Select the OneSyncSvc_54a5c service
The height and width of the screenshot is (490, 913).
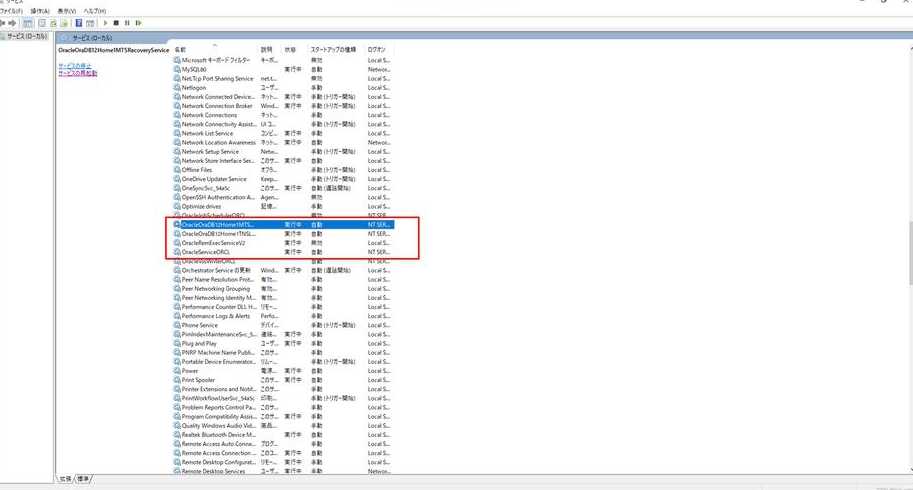pos(284,188)
